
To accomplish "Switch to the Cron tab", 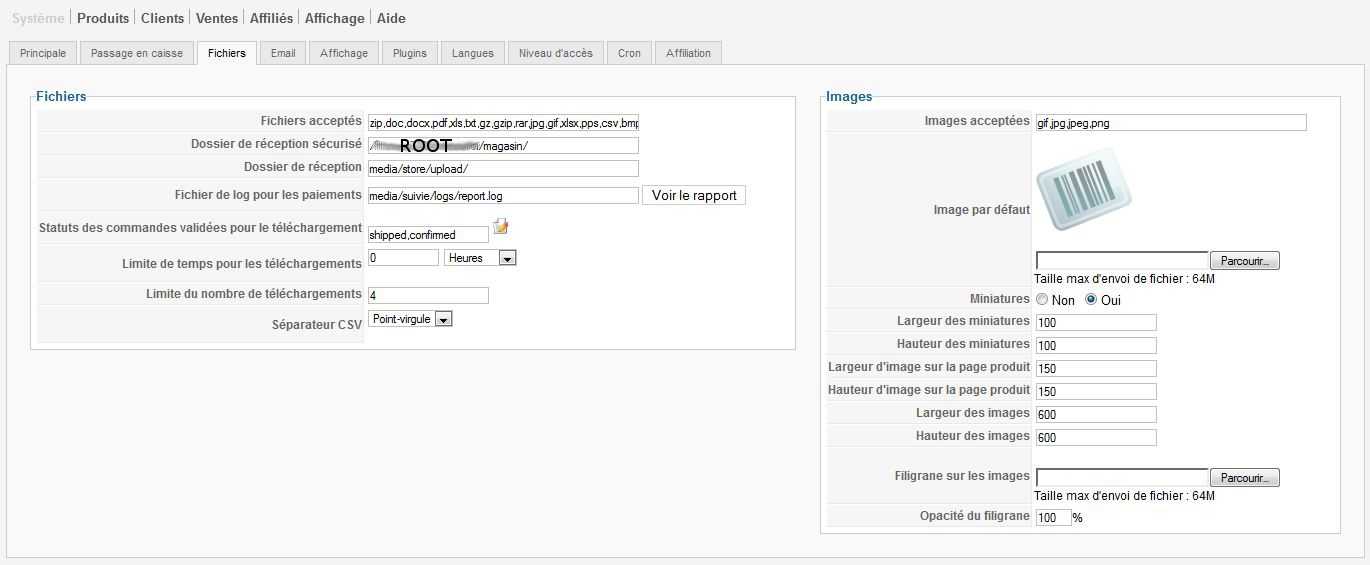I will pyautogui.click(x=629, y=53).
